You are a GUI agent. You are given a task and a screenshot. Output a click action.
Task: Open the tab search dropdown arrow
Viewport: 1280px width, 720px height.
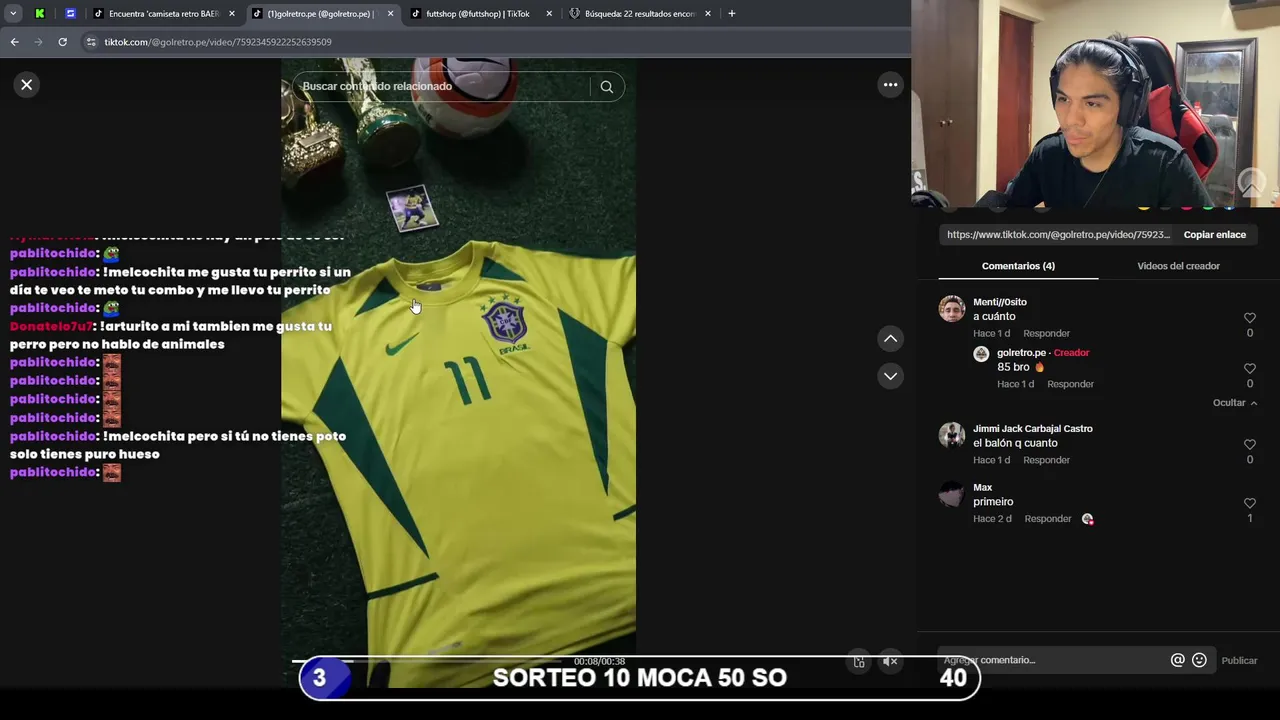coord(13,14)
